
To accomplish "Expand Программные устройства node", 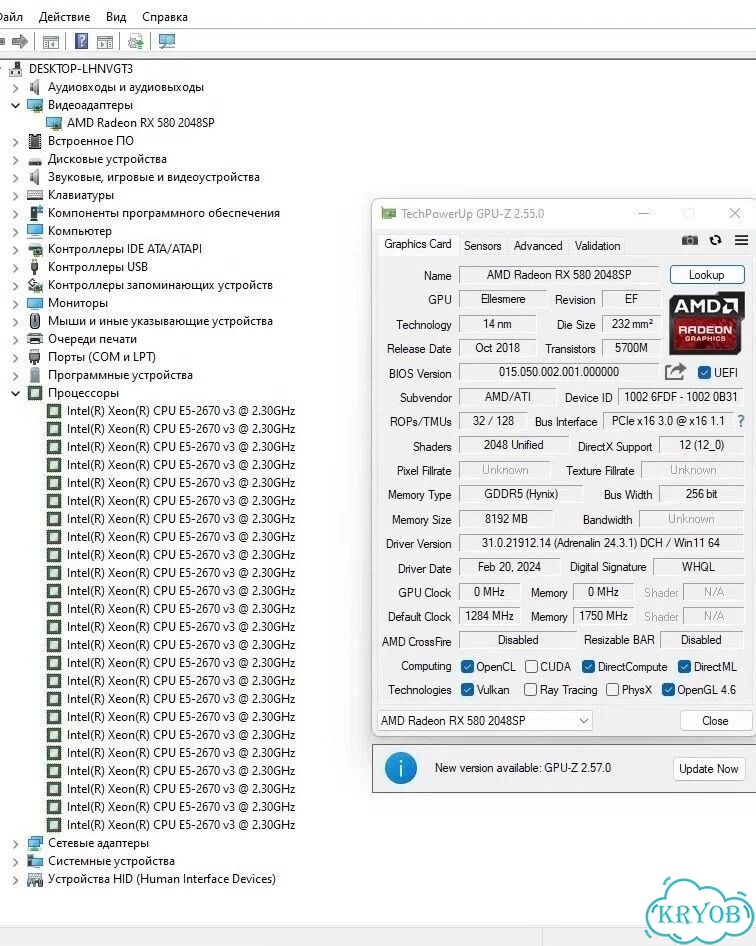I will click(x=16, y=375).
